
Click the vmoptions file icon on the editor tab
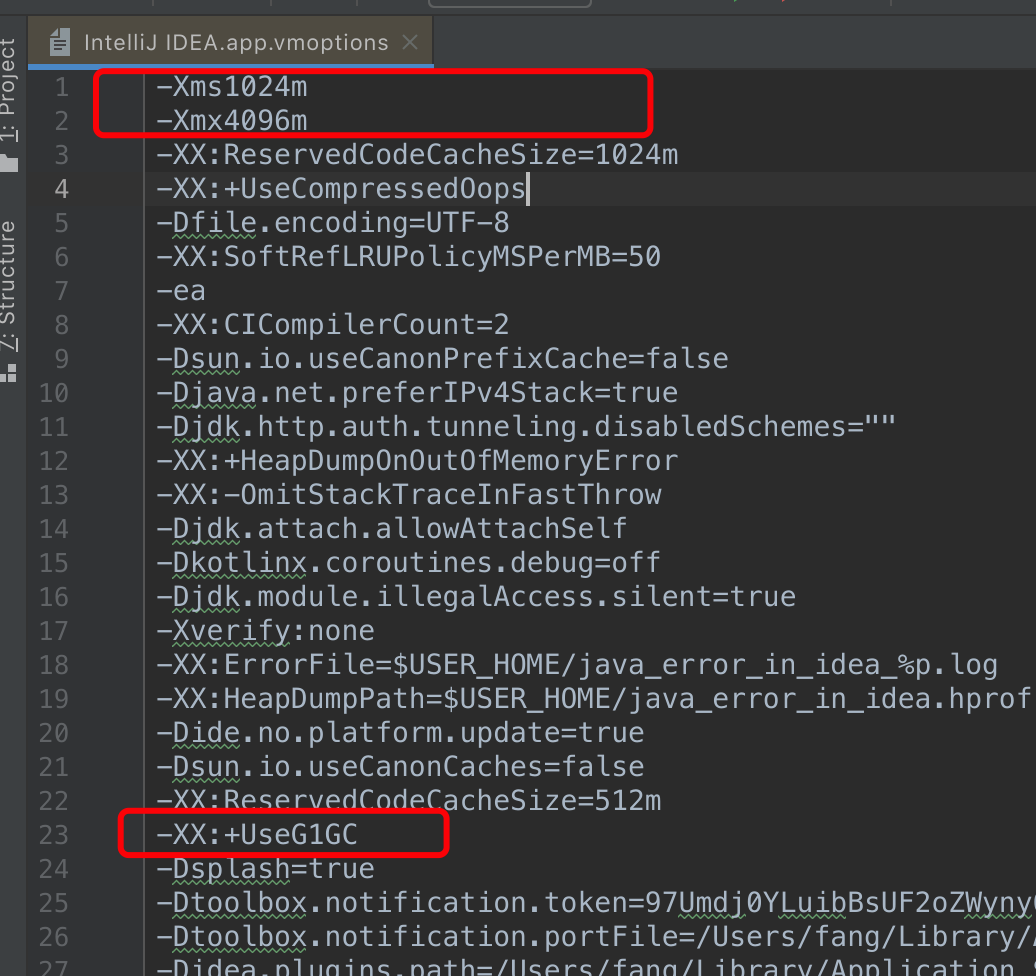pos(62,42)
